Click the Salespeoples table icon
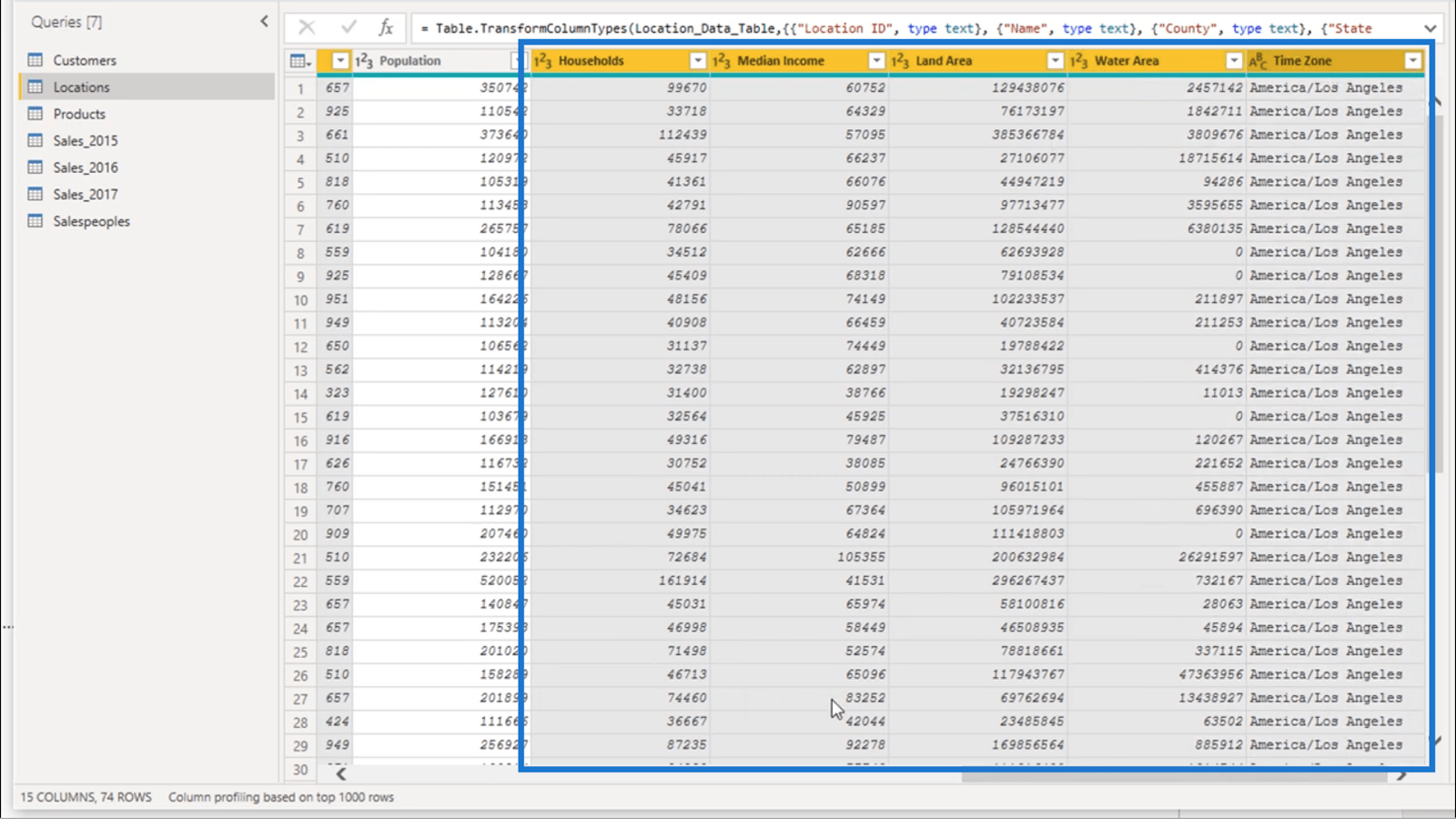The image size is (1456, 819). (x=35, y=221)
